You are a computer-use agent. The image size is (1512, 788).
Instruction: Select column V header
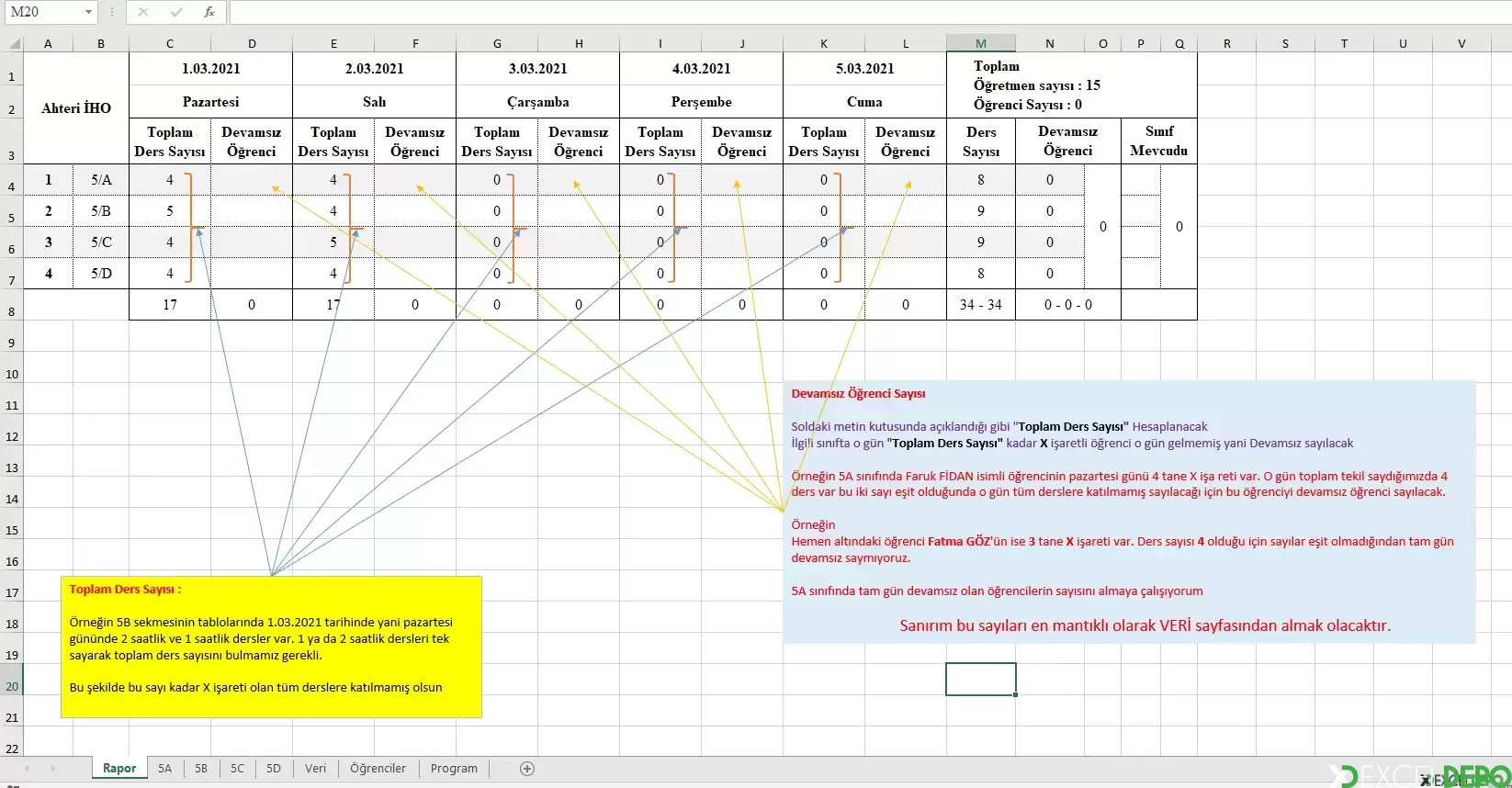pos(1461,43)
